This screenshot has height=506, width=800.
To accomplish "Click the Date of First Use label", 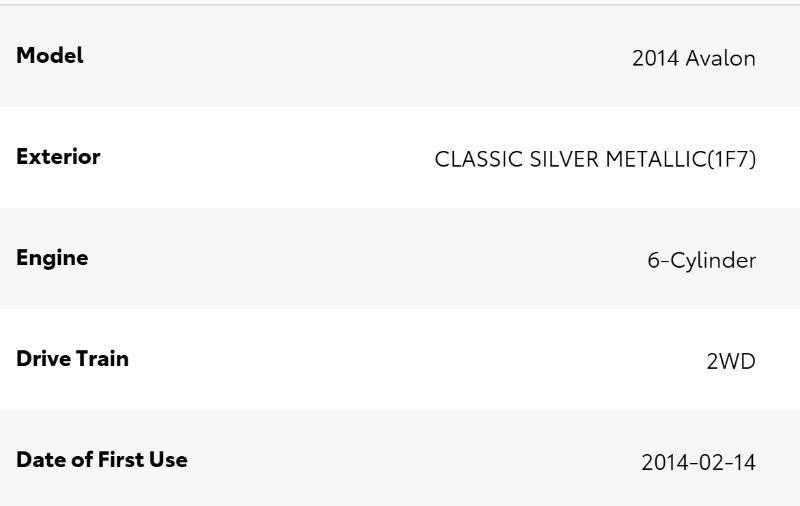I will 101,460.
